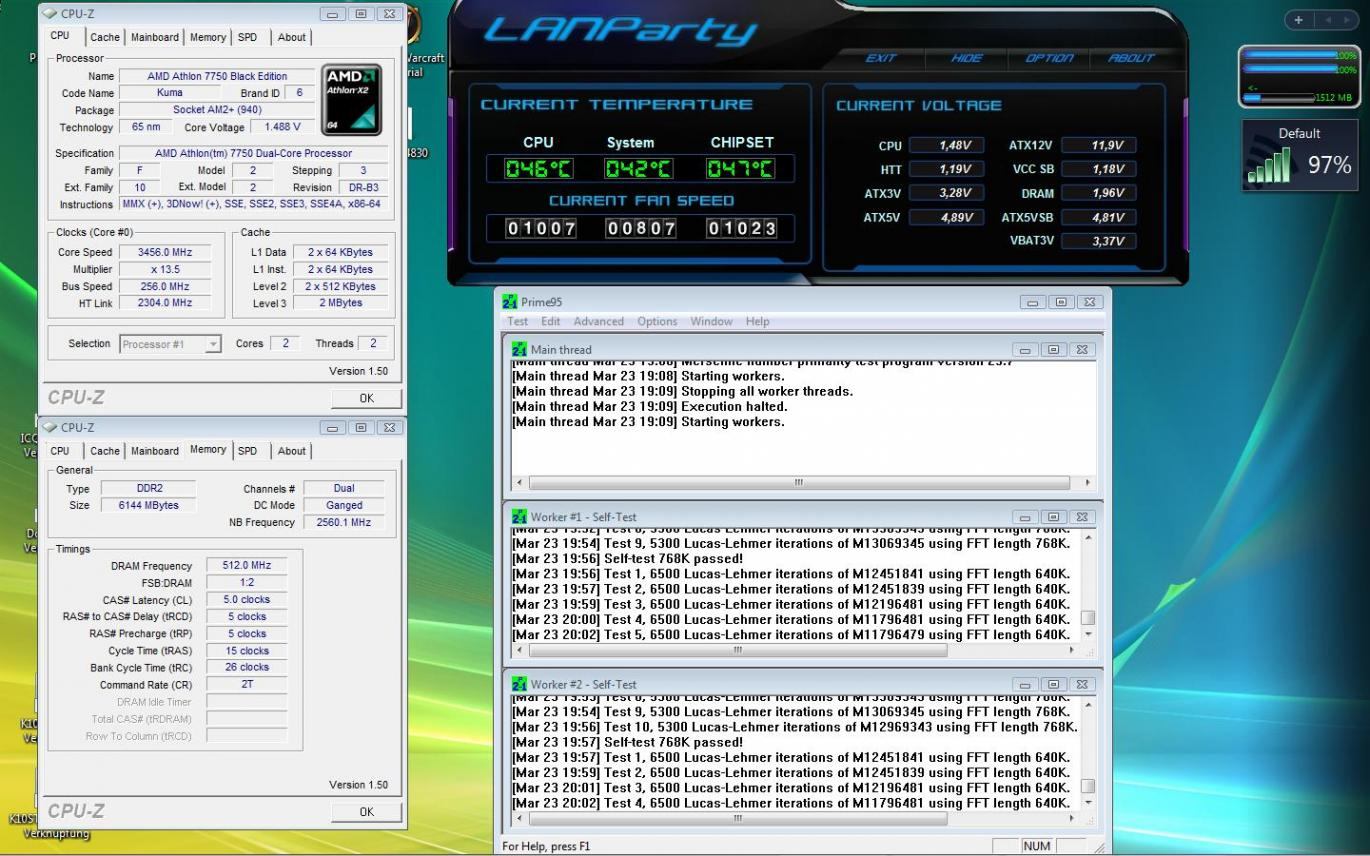The image size is (1370, 856).
Task: Switch to Mainboard tab in the CPU-Z processor window
Action: tap(155, 37)
